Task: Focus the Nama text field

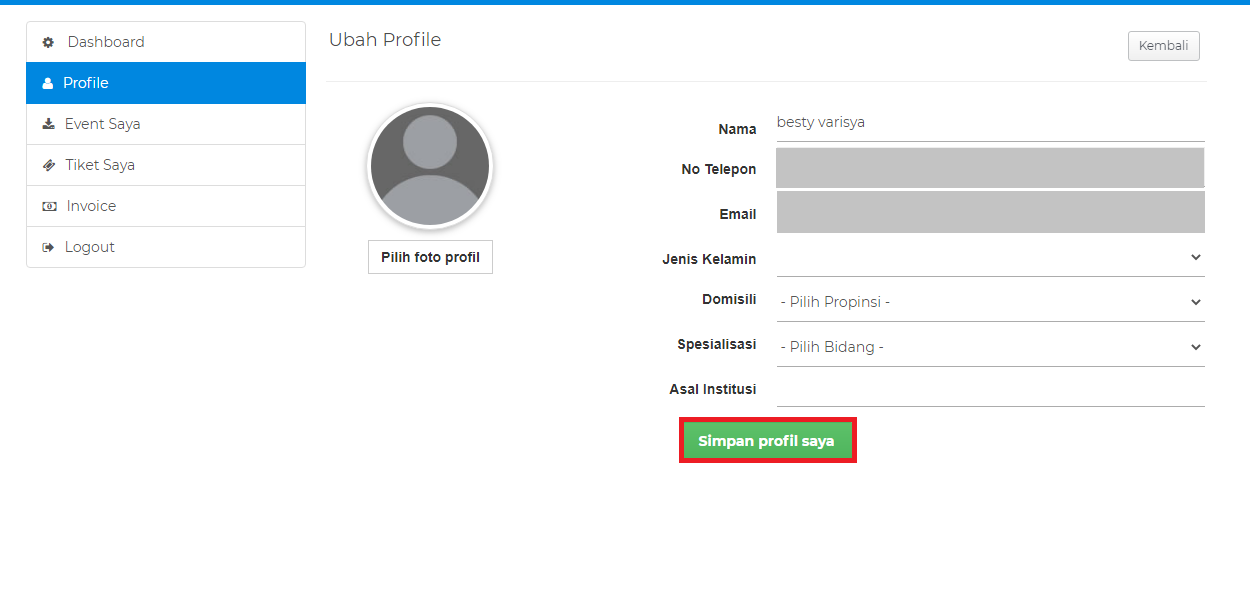Action: (989, 123)
